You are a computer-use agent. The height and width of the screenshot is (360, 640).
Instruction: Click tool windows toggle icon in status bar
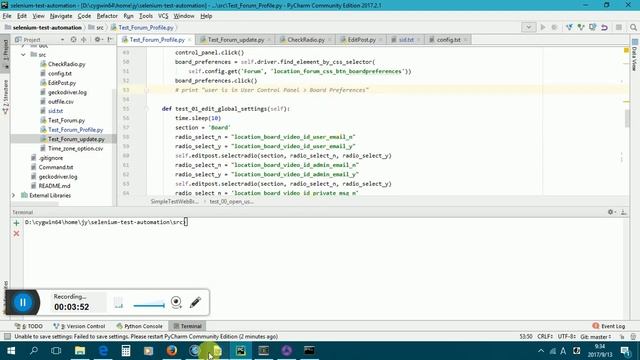point(7,336)
